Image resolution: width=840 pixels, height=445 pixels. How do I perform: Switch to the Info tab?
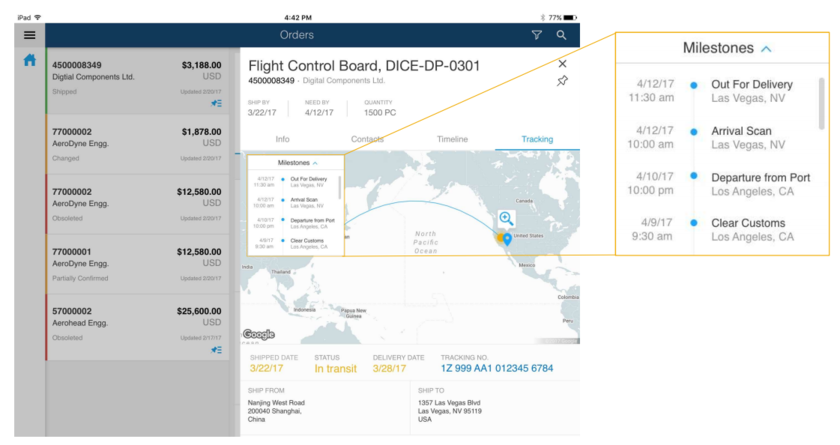pos(282,139)
